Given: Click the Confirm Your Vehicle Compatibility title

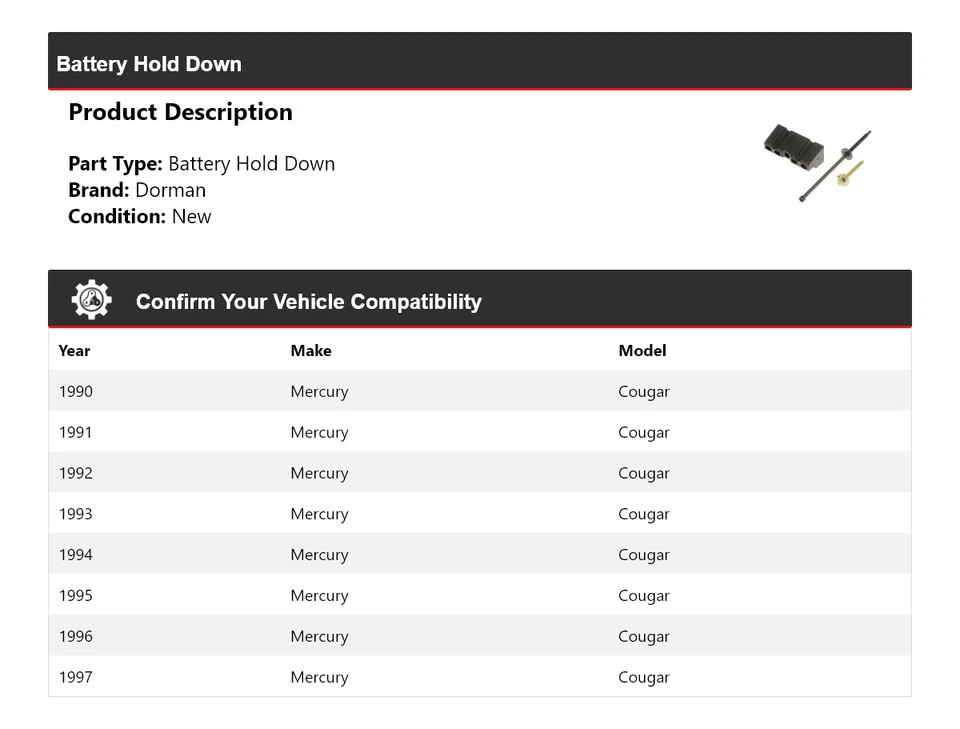Looking at the screenshot, I should tap(308, 302).
